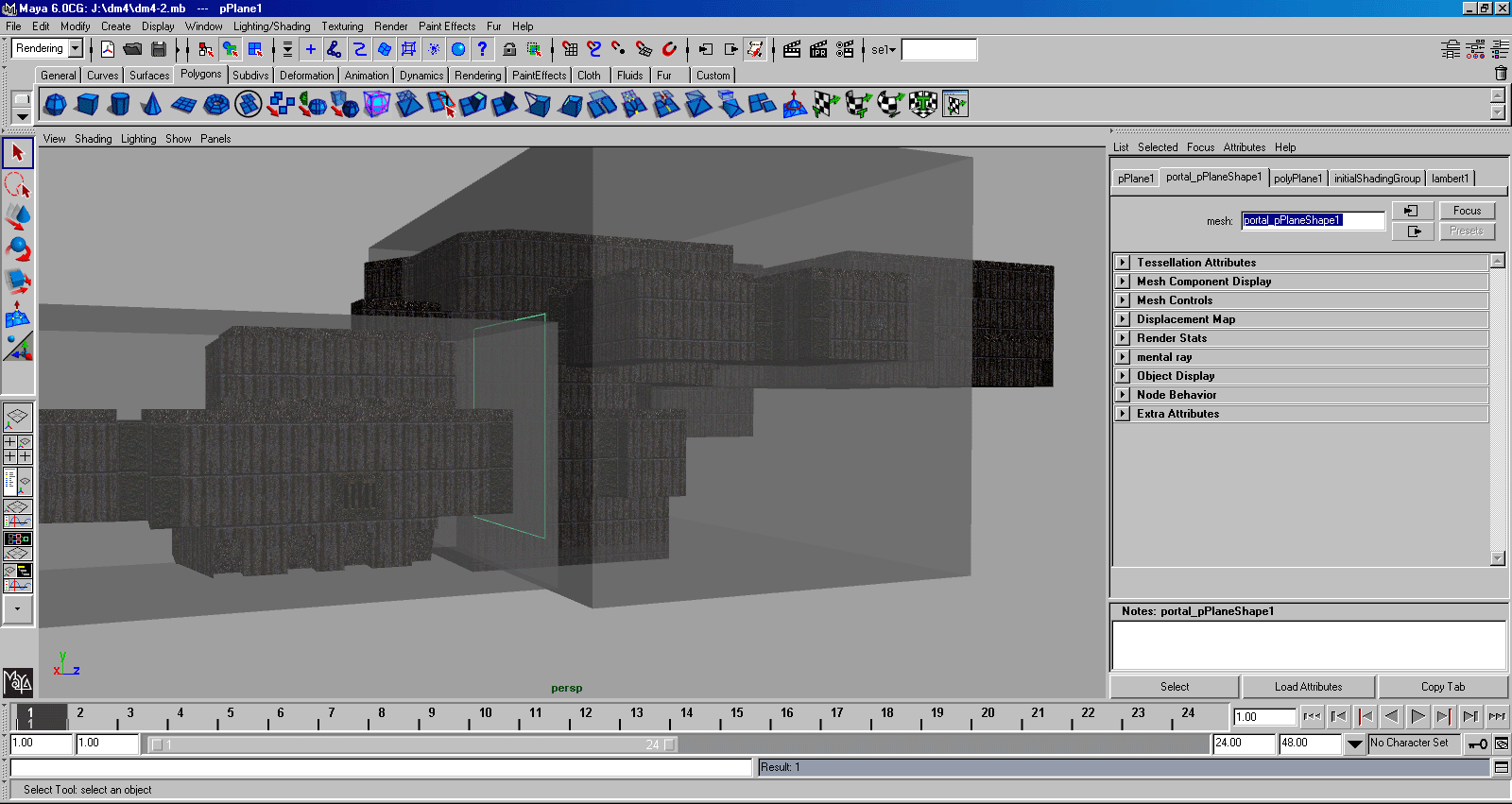Jump to frame 12 on the time slider
Screen dimensions: 1512x804
[x=586, y=717]
